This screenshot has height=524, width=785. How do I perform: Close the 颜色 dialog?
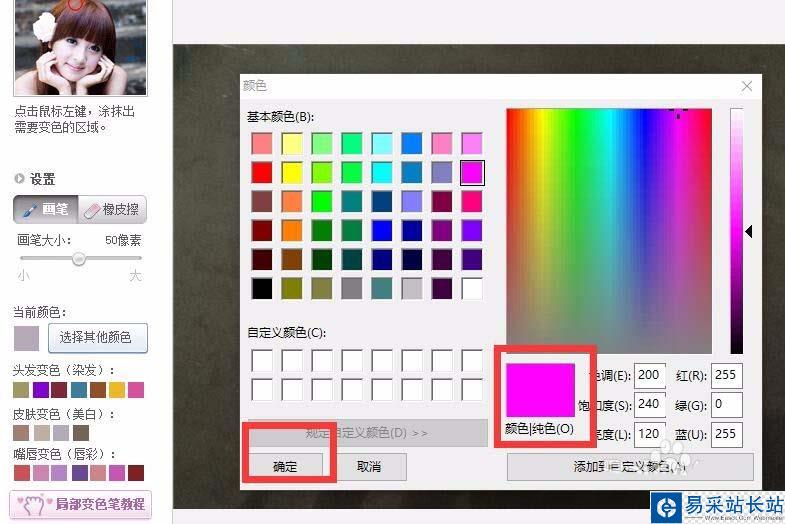pos(747,86)
